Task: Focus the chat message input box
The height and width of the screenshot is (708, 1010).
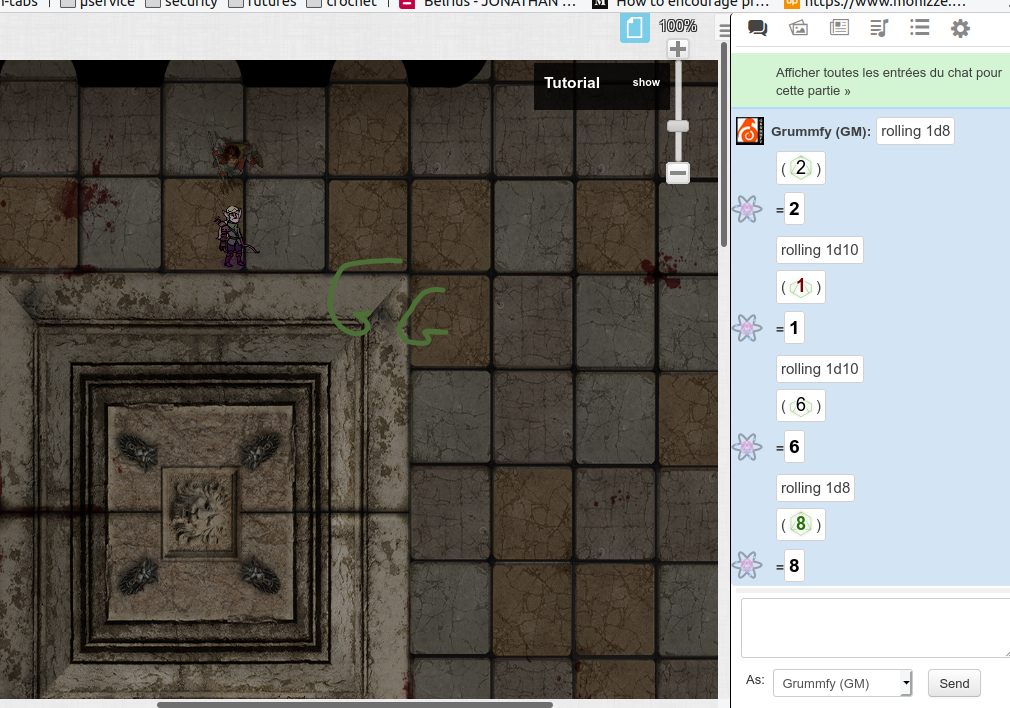Action: tap(875, 627)
